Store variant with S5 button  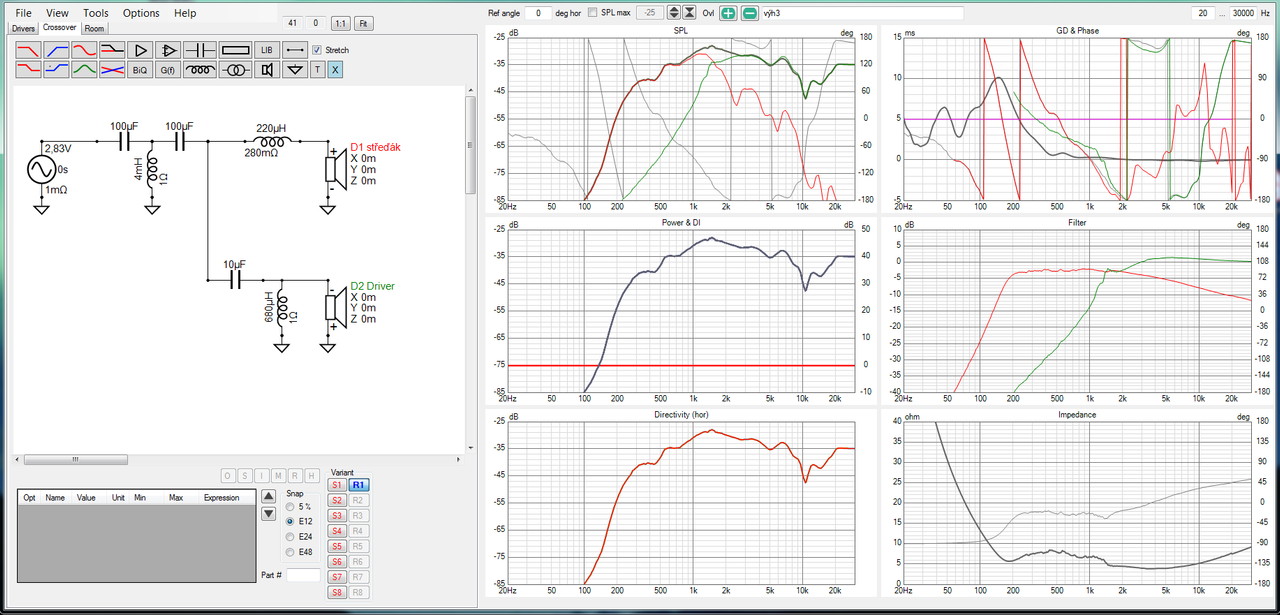337,546
